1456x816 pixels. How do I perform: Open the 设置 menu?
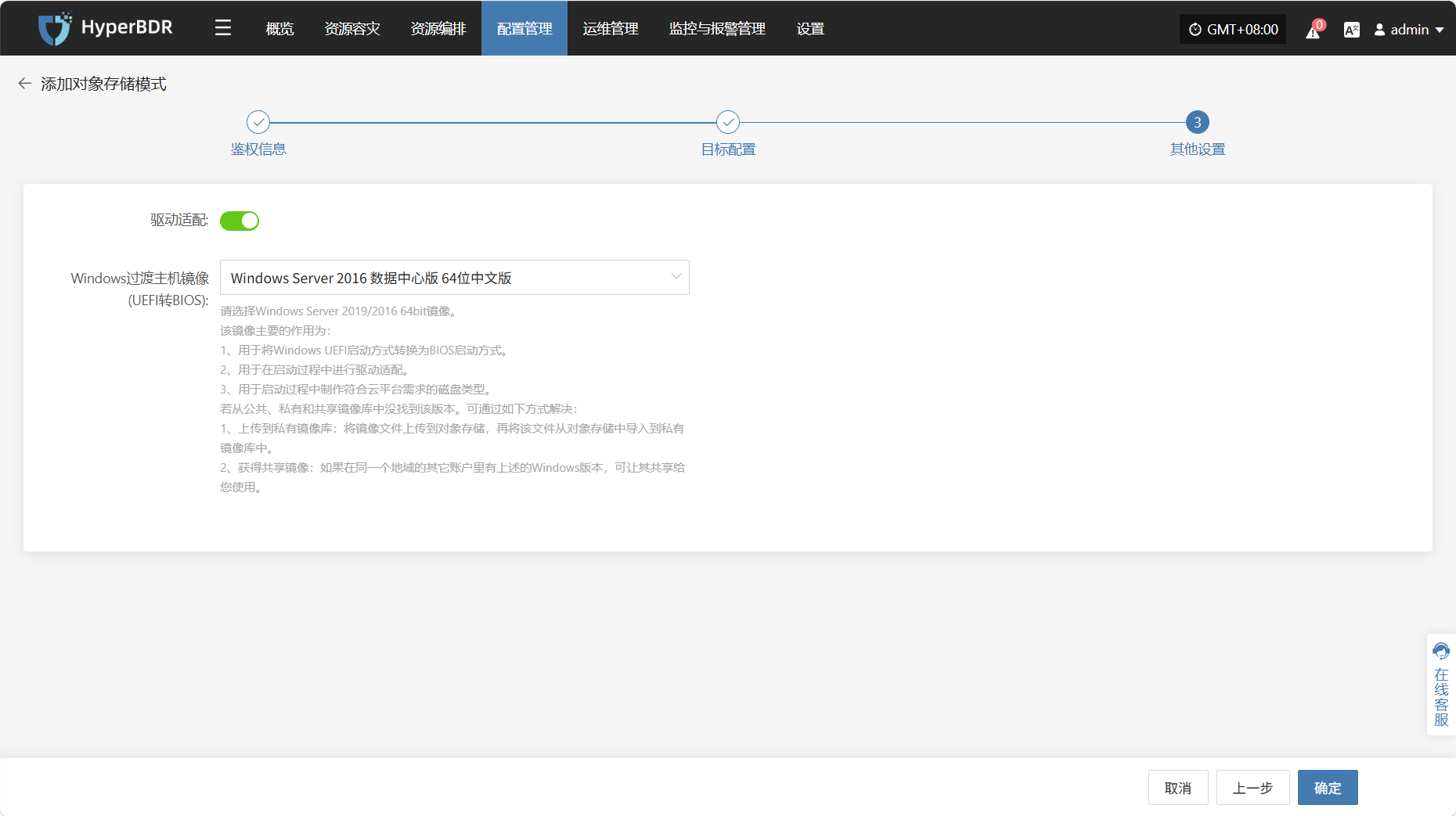point(810,28)
